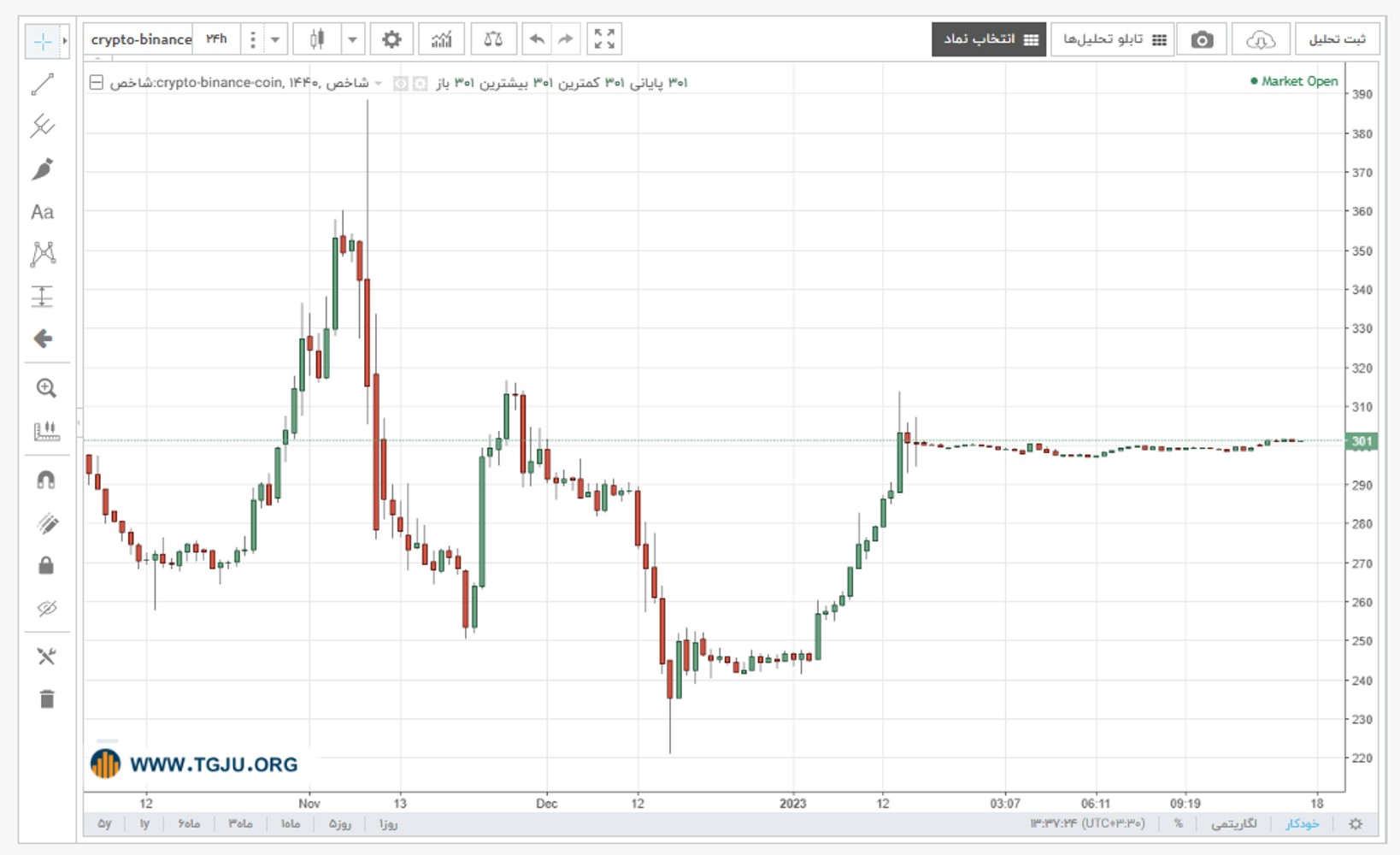Open the تابلو تحلیل‌ها board
Image resolution: width=1400 pixels, height=855 pixels.
click(1113, 39)
